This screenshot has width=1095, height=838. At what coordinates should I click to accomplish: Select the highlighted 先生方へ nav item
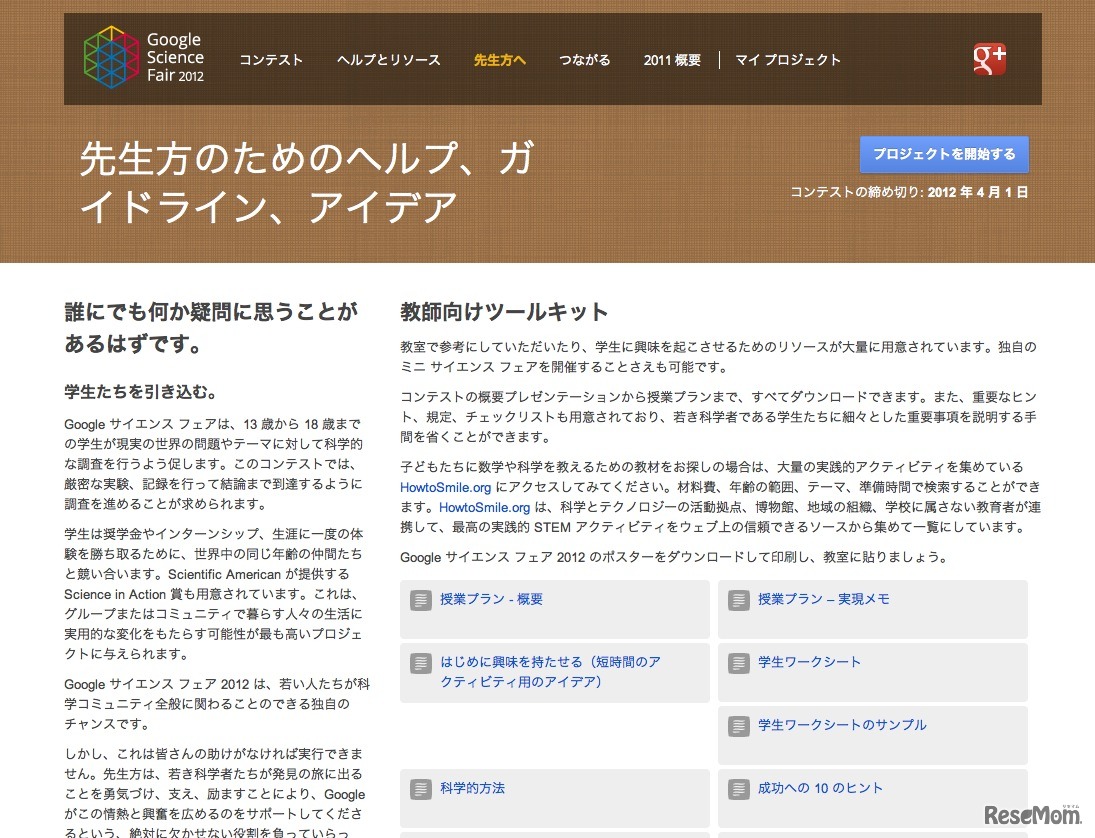(499, 60)
